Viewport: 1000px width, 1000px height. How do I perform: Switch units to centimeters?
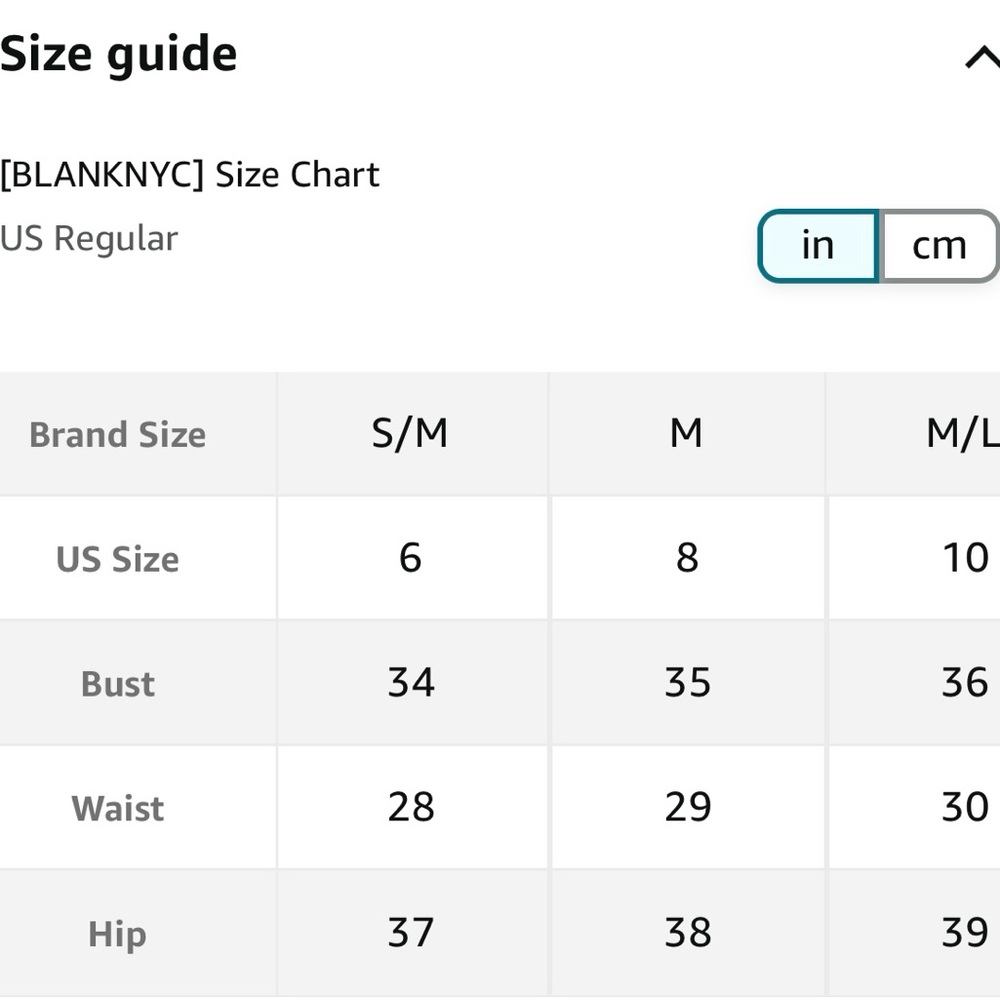tap(939, 246)
